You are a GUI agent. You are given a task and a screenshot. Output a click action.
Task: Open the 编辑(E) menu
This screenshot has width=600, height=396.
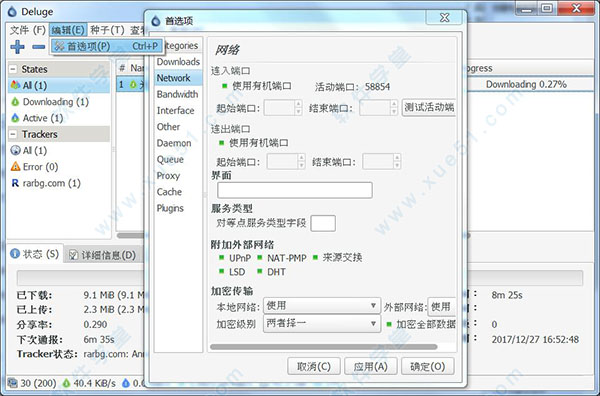pos(68,30)
